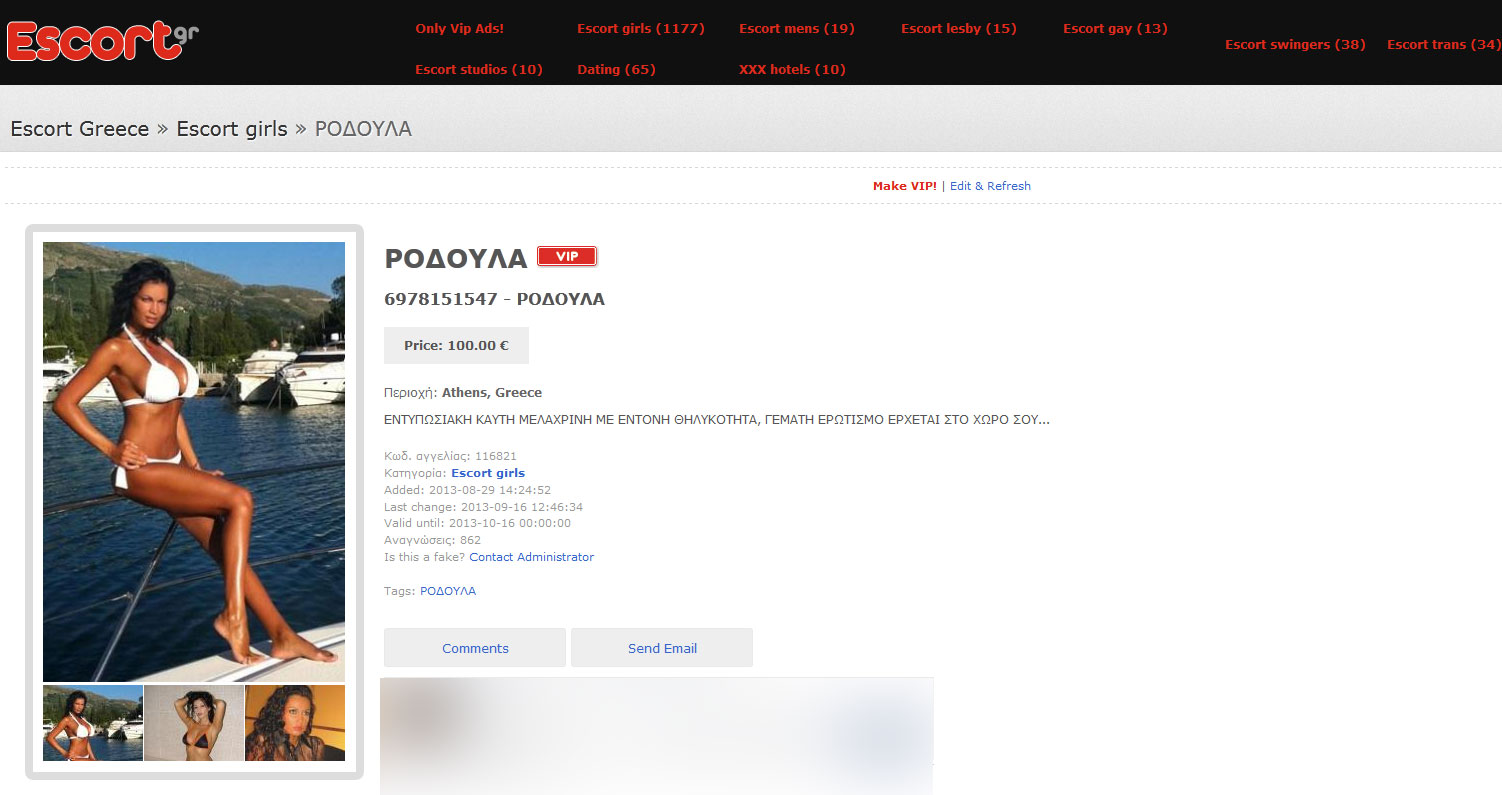Click the Make VIP! link

click(904, 185)
